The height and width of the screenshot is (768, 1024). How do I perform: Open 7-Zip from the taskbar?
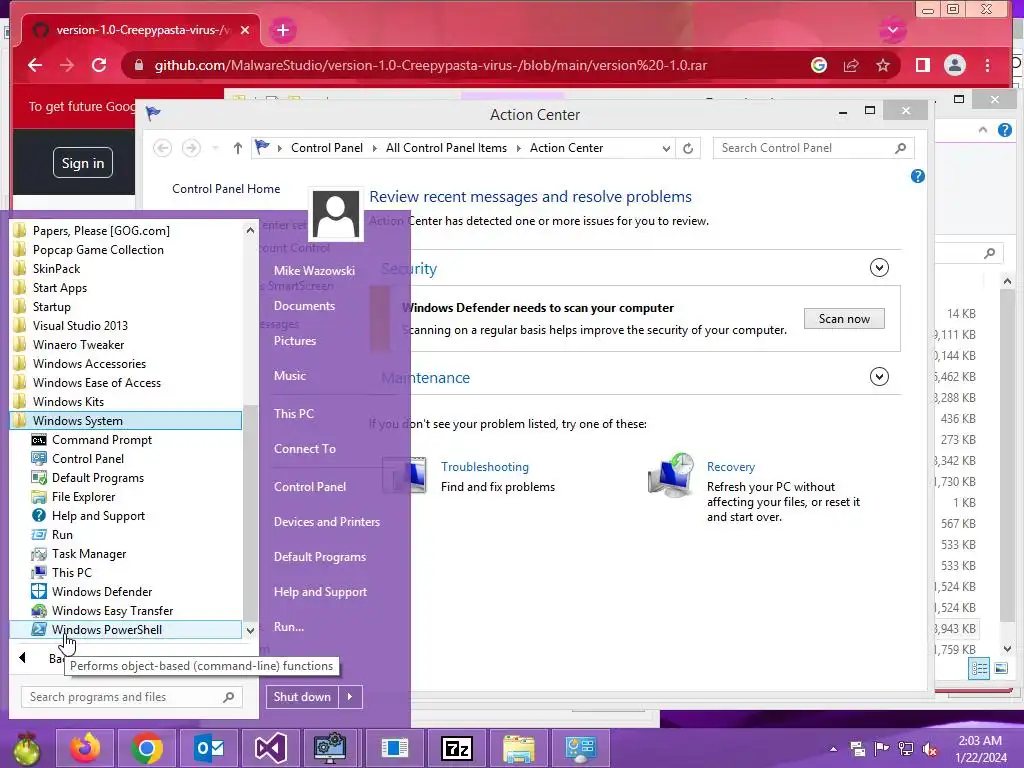457,748
